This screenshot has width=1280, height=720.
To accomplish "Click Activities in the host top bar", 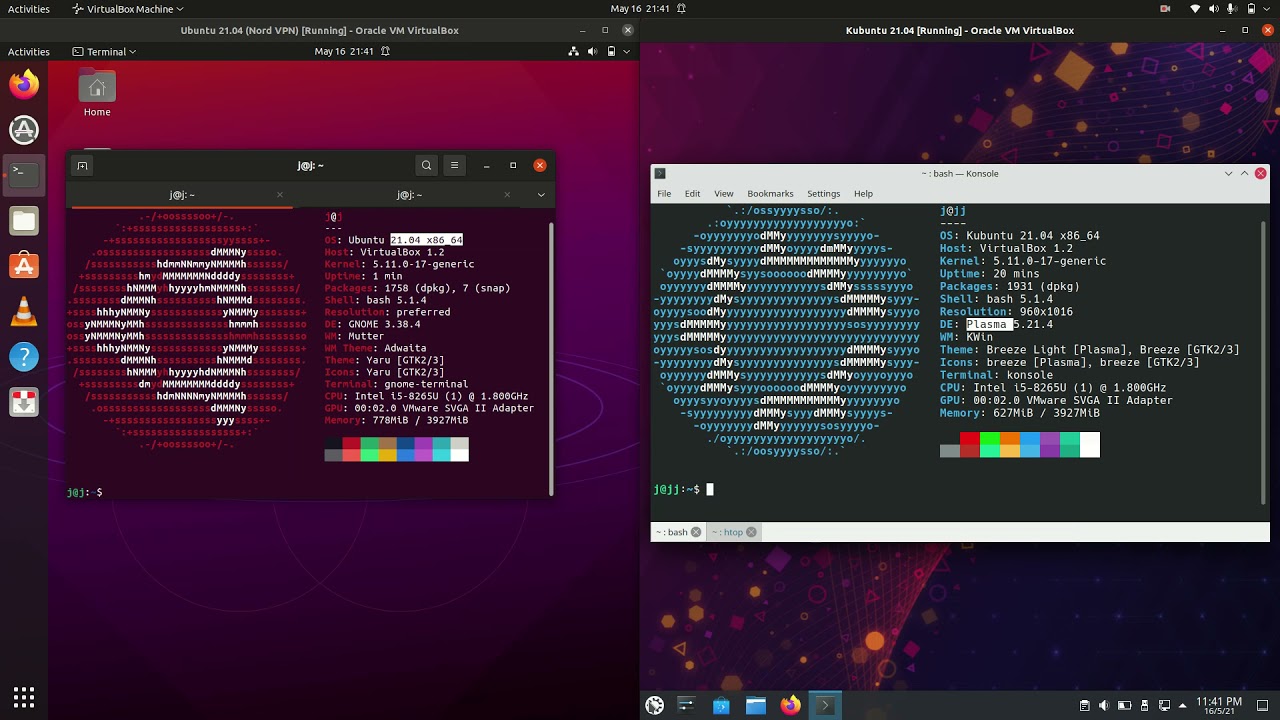I will 29,8.
